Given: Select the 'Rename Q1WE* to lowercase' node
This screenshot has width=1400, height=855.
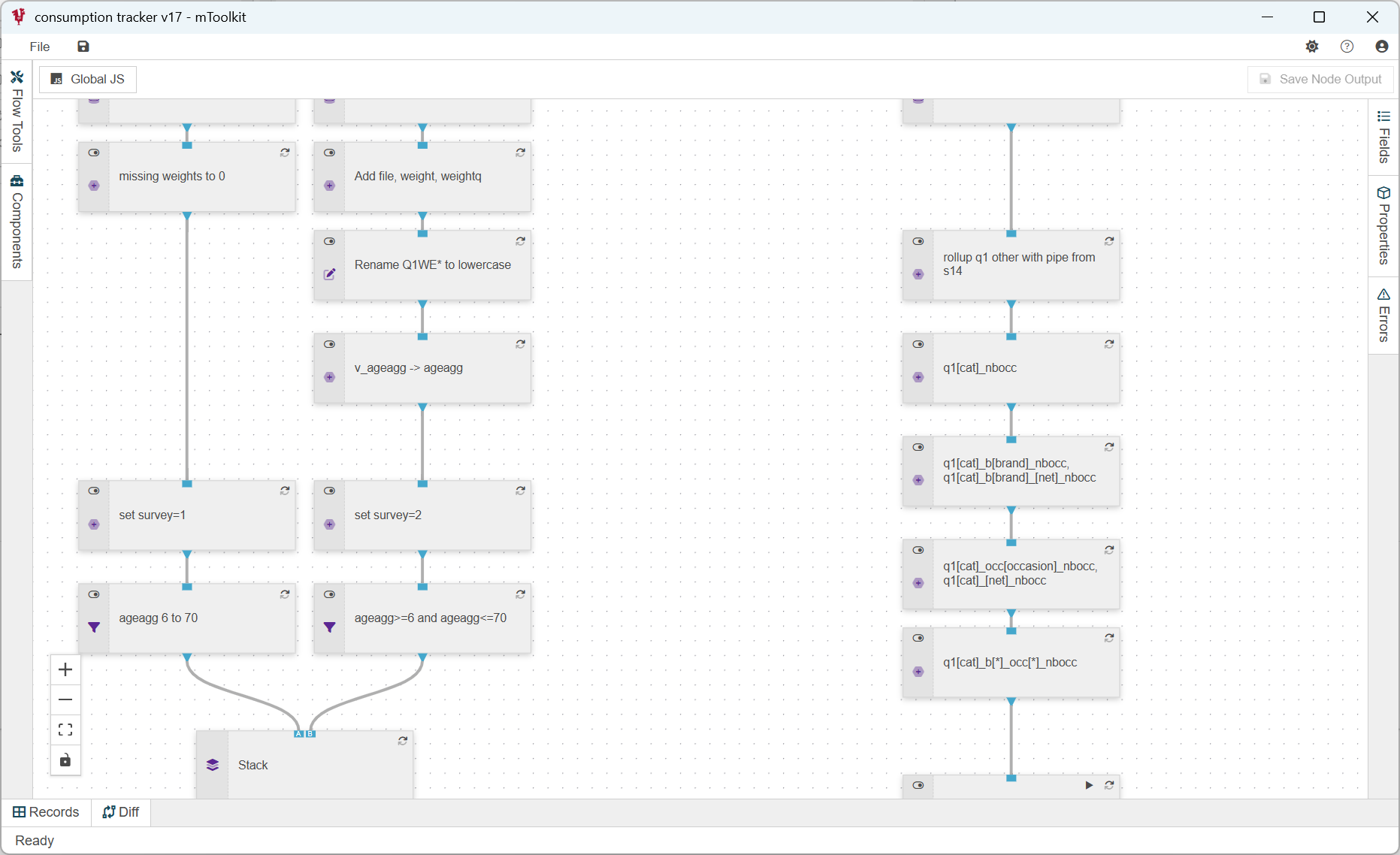Looking at the screenshot, I should click(433, 265).
